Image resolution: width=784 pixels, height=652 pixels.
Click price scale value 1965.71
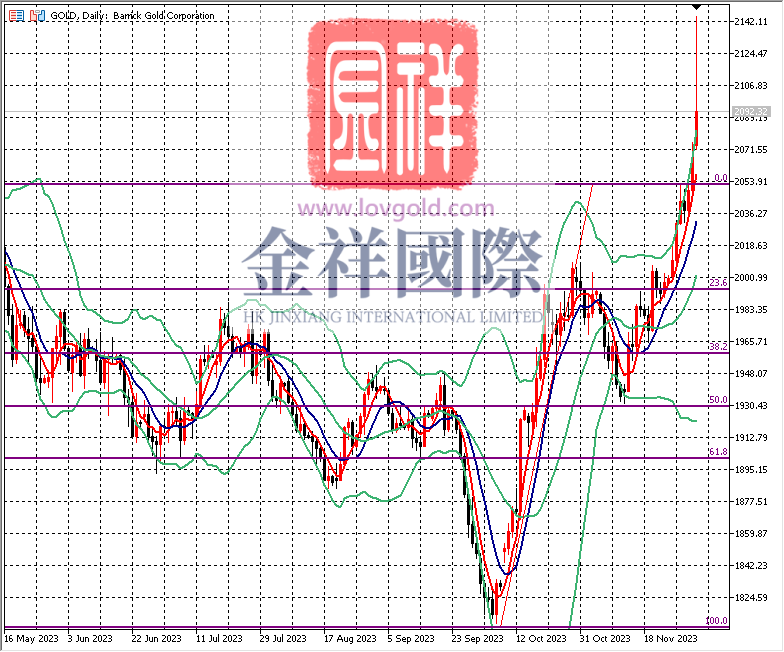tap(750, 342)
